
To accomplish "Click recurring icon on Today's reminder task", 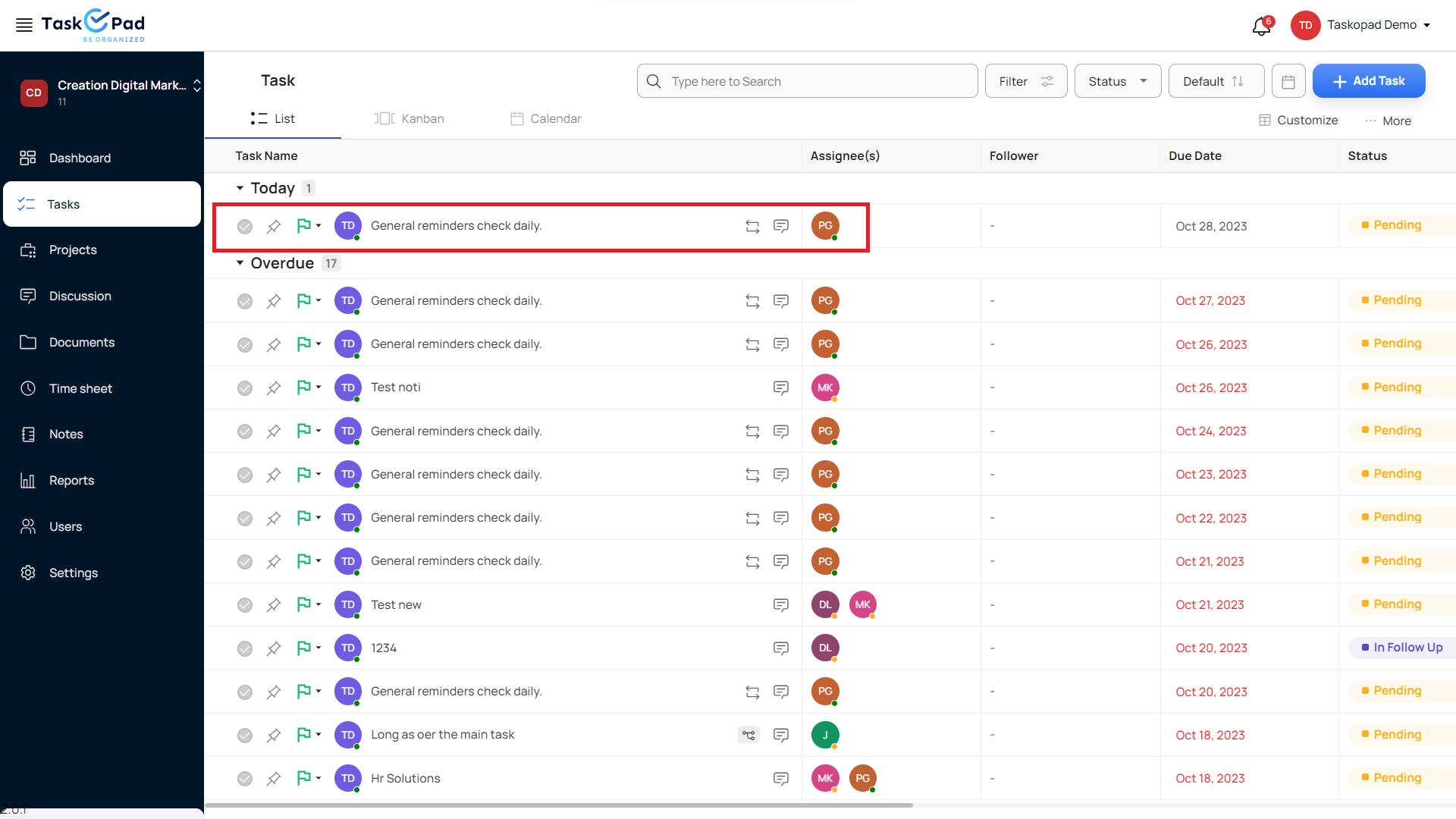I will tap(752, 227).
